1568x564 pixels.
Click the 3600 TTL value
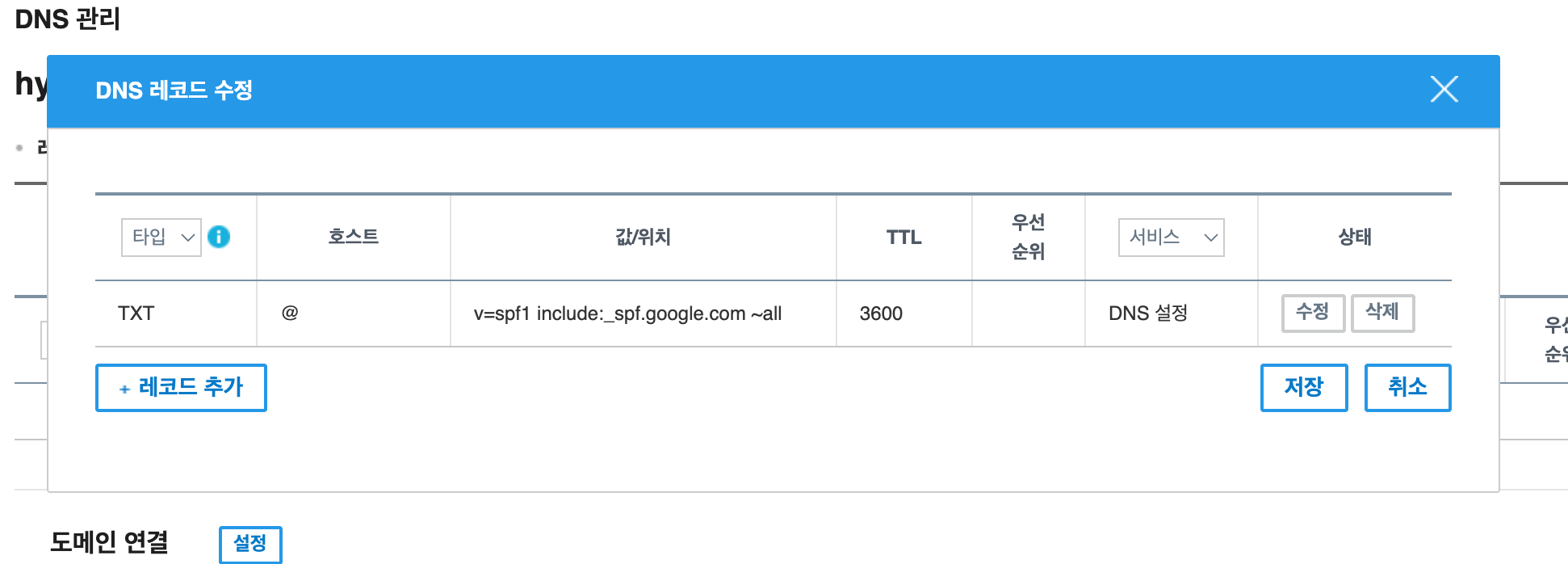tap(881, 314)
